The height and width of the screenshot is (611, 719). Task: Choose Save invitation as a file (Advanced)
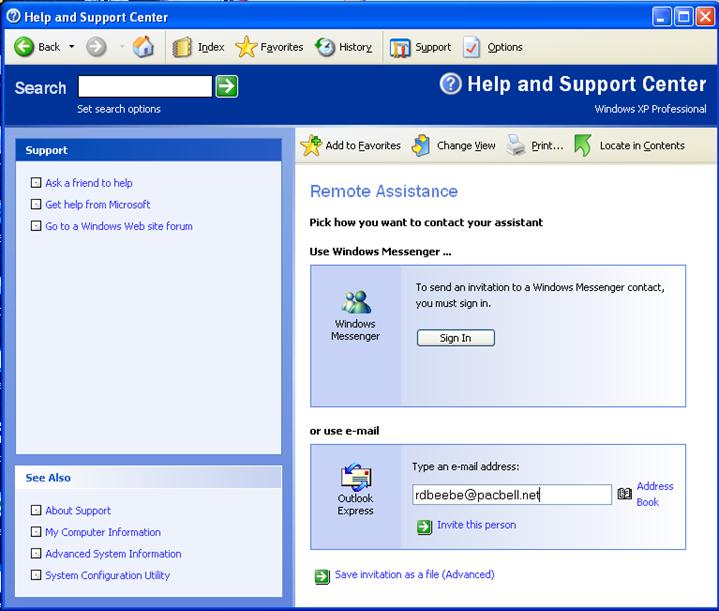click(415, 574)
